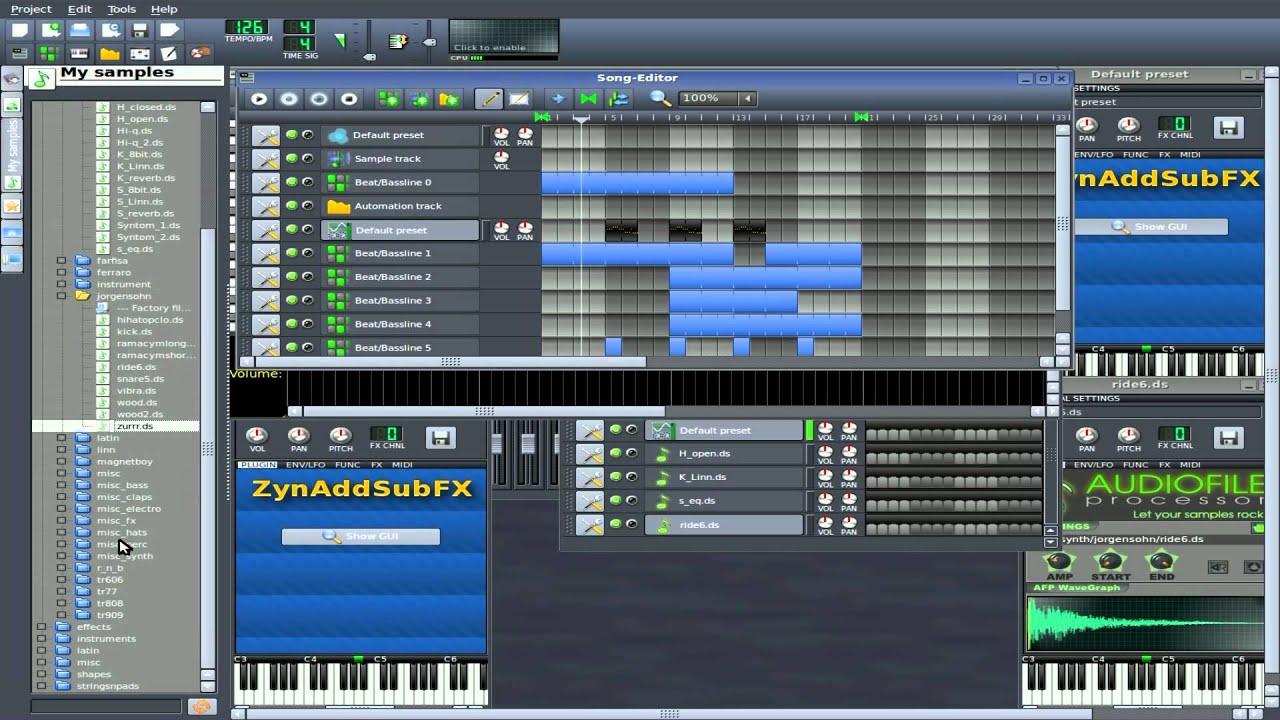Click the tempo/BPM 126 display
The image size is (1280, 720).
(246, 27)
